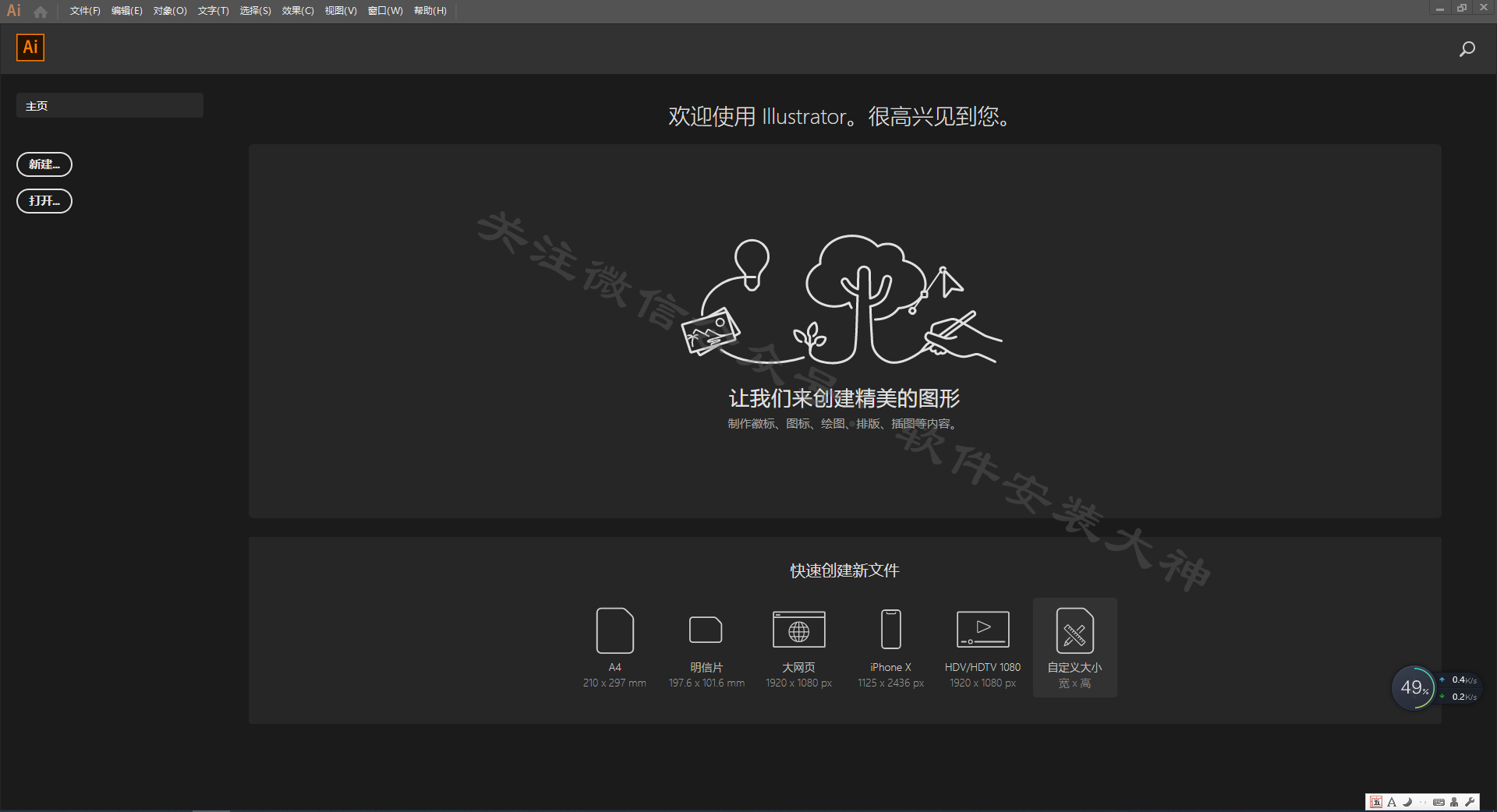Image resolution: width=1497 pixels, height=812 pixels.
Task: Open the 编辑(E) menu
Action: click(126, 11)
